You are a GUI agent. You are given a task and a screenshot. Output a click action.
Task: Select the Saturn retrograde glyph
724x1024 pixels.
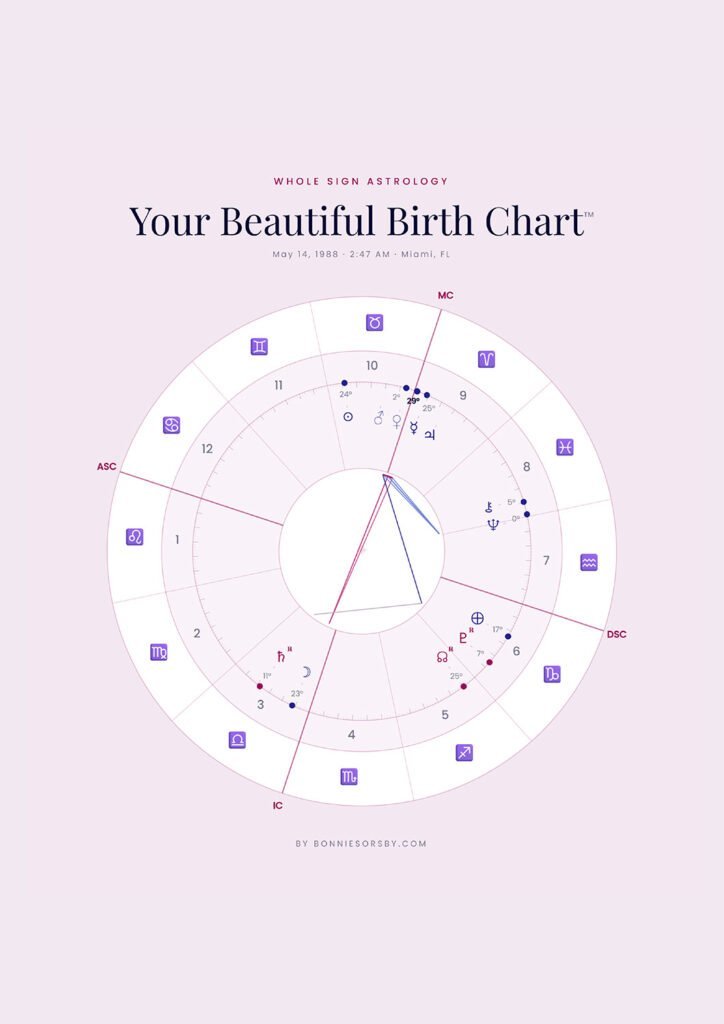coord(281,657)
